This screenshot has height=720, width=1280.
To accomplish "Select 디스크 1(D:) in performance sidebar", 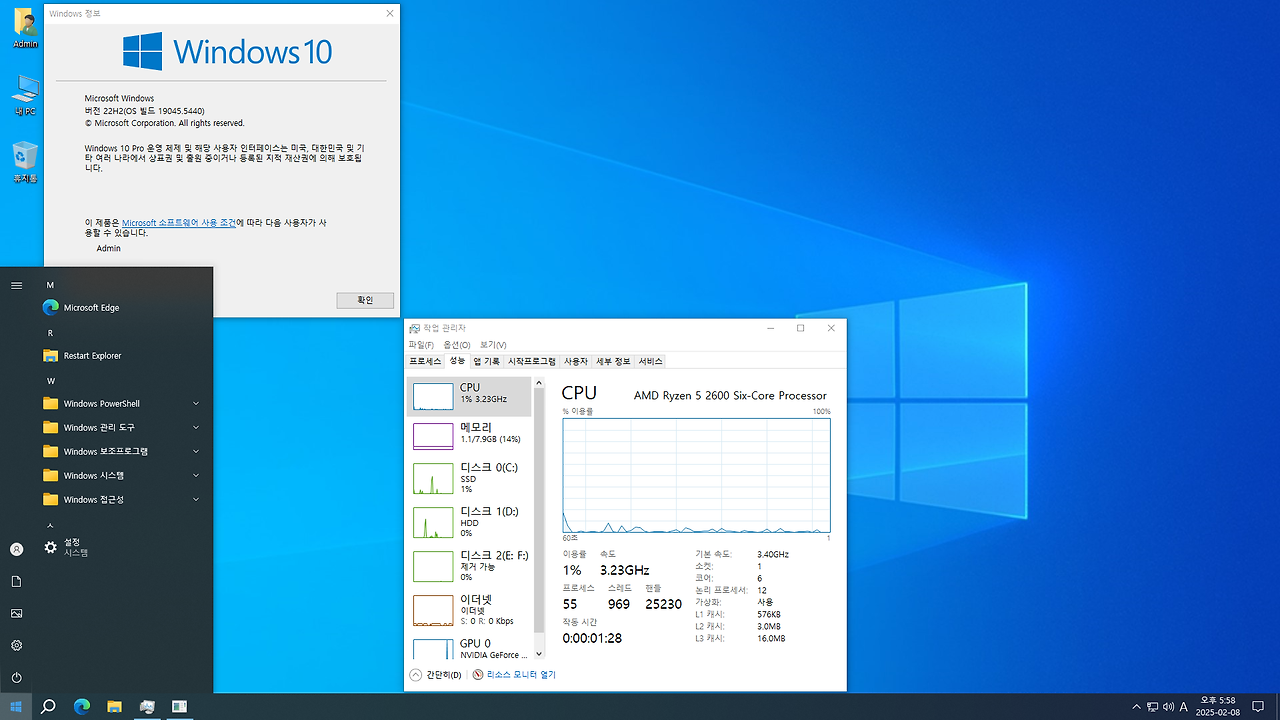I will (x=469, y=522).
